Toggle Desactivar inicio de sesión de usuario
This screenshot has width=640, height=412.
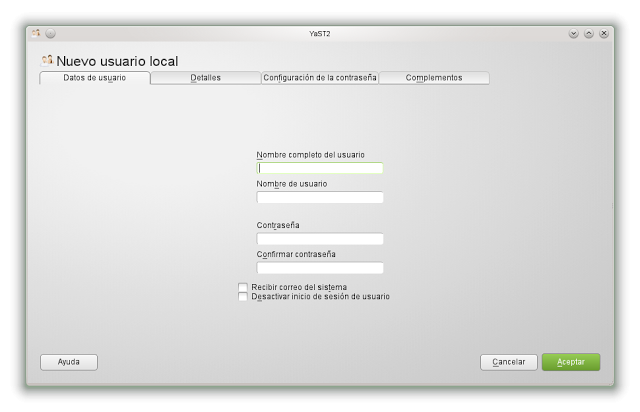(x=243, y=297)
